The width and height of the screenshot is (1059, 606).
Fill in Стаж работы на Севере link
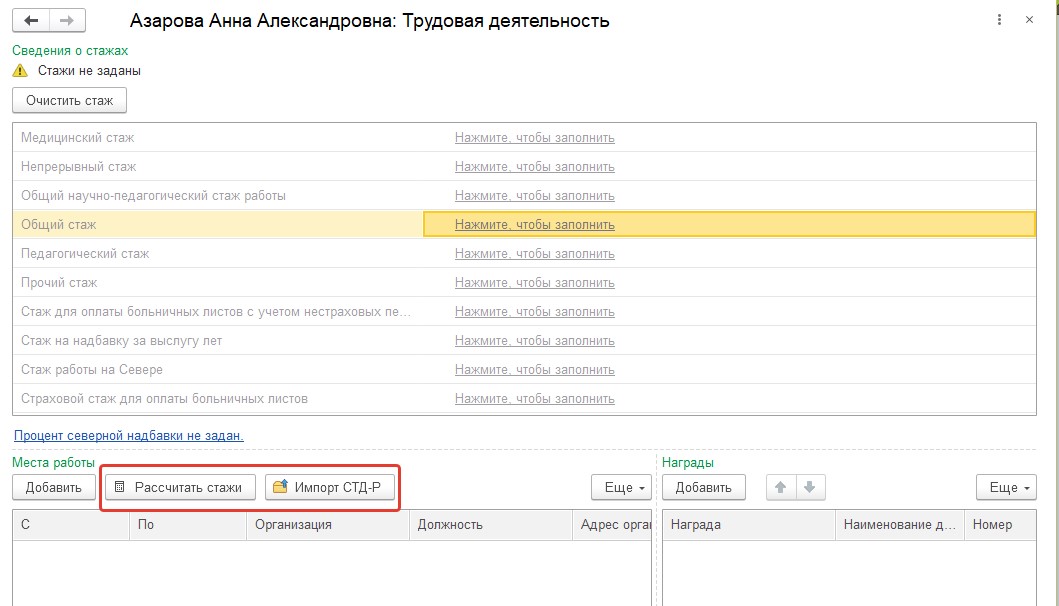tap(534, 370)
